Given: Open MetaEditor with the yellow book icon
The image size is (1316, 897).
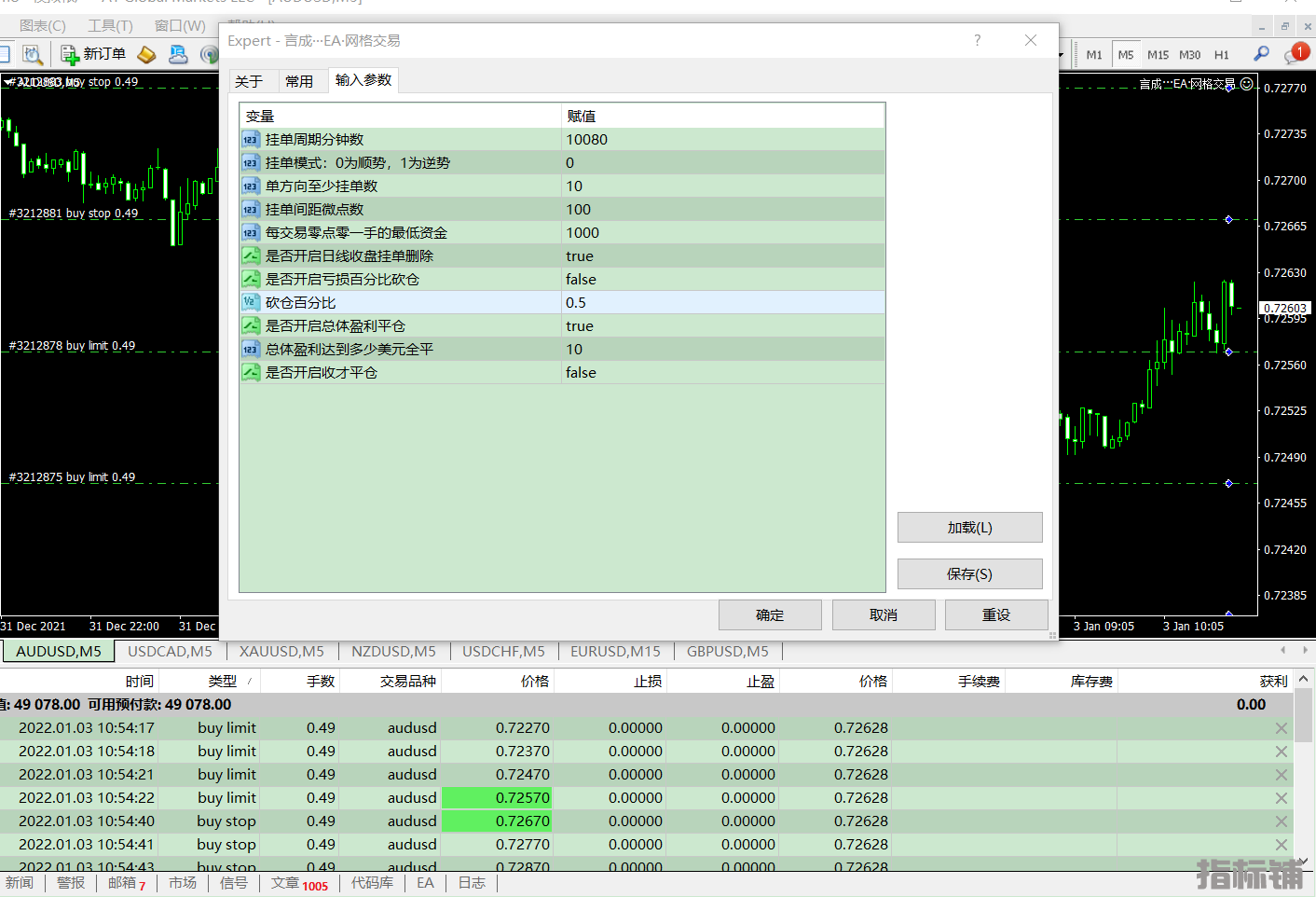Looking at the screenshot, I should 146,54.
